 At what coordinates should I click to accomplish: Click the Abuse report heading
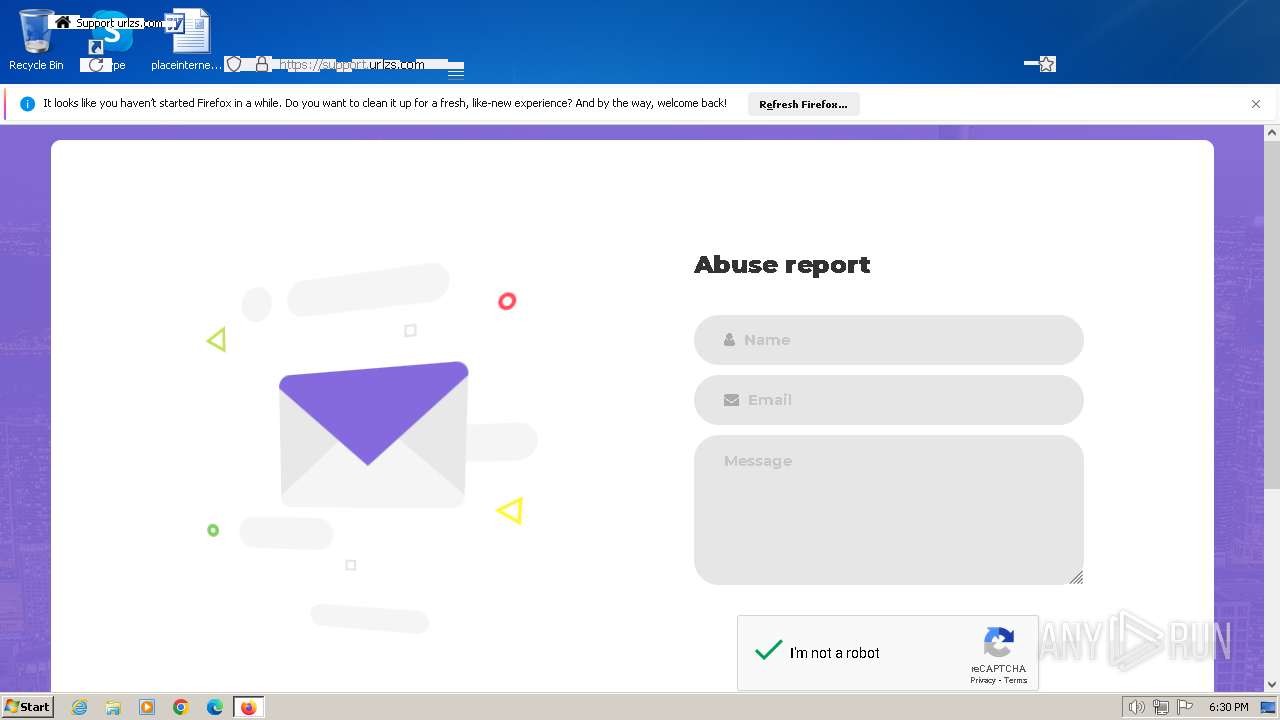[782, 265]
